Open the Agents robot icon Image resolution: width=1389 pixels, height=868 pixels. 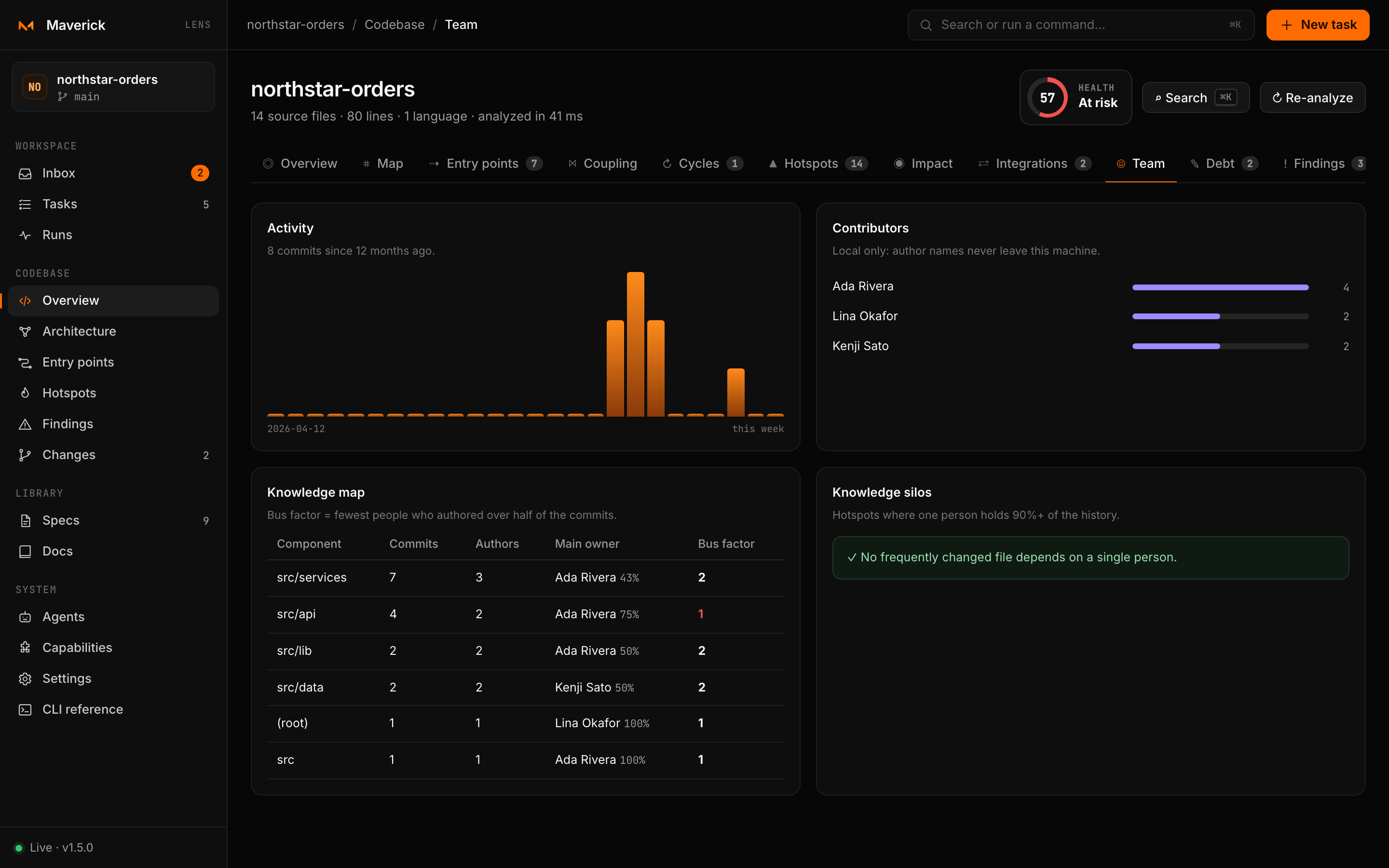point(25,617)
